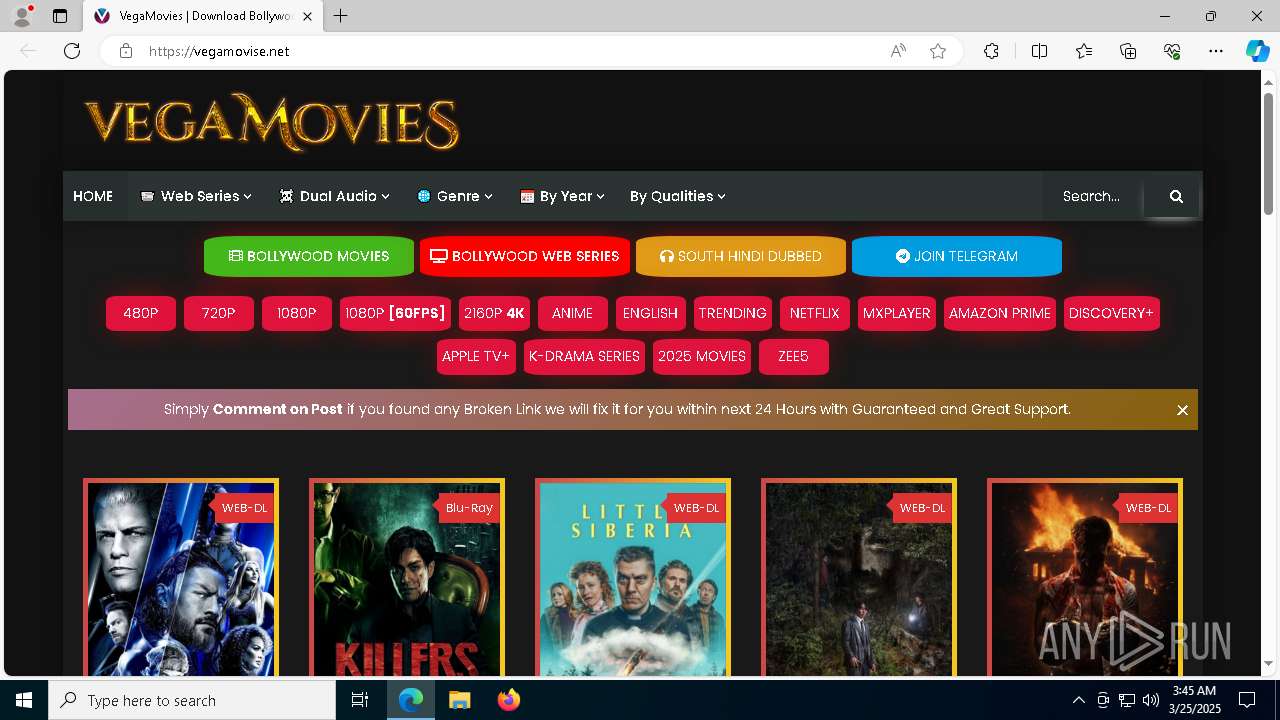The height and width of the screenshot is (720, 1280).
Task: Open the Anime category
Action: 573,313
